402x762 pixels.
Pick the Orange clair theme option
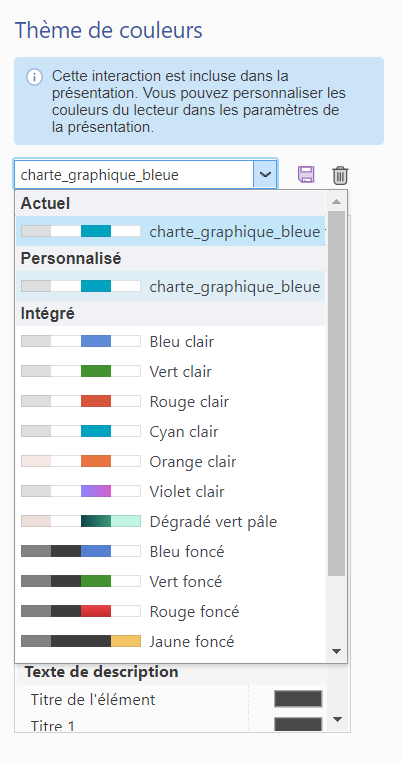click(x=171, y=461)
